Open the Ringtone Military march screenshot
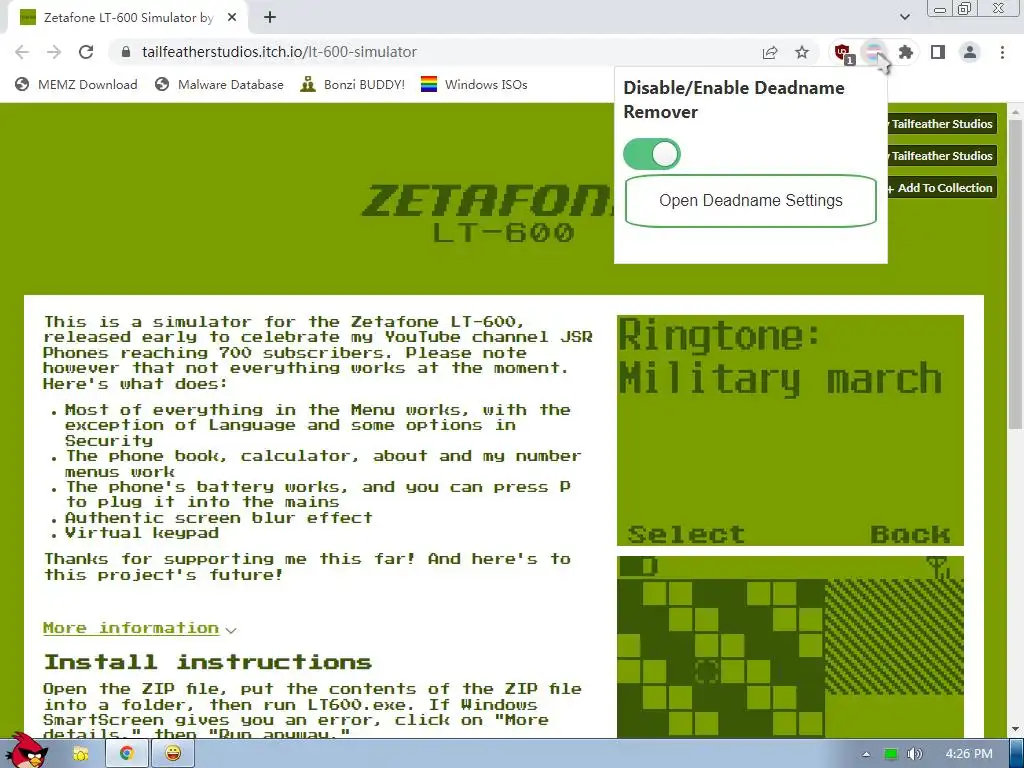The image size is (1024, 768). point(790,430)
